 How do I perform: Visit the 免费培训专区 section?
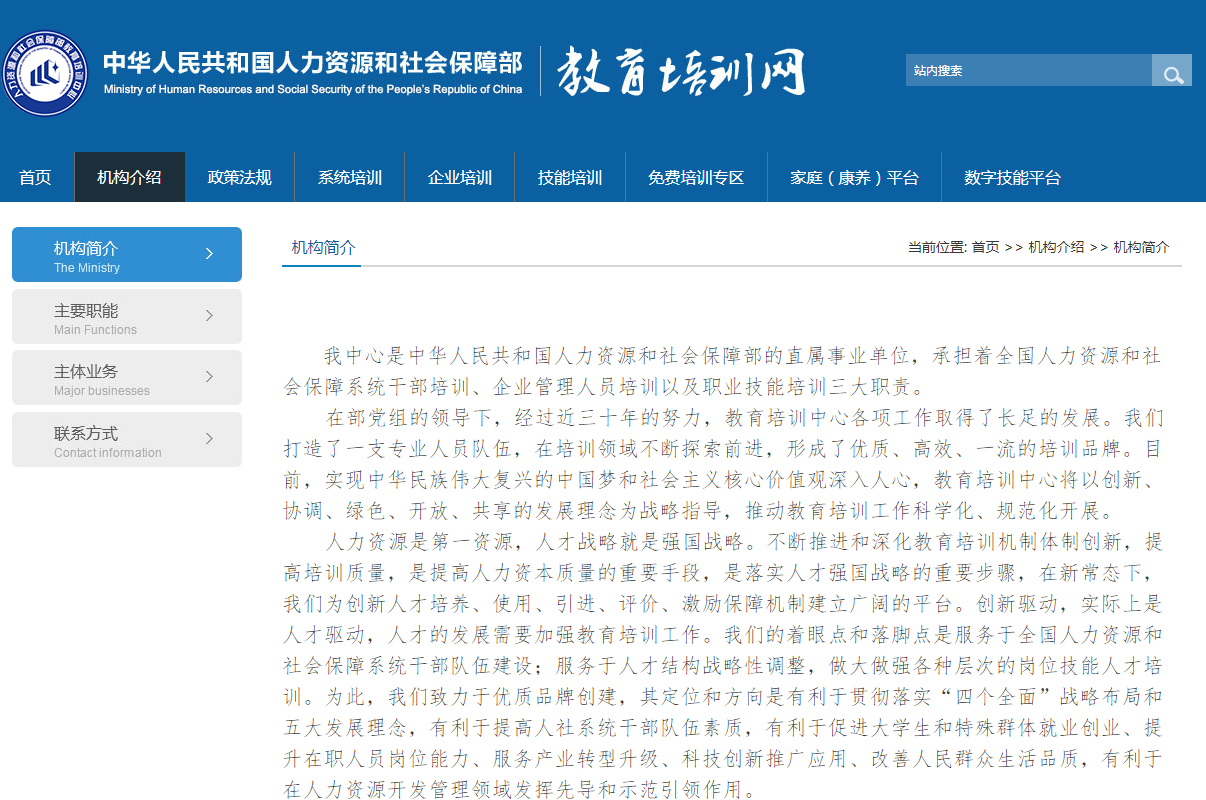click(696, 178)
